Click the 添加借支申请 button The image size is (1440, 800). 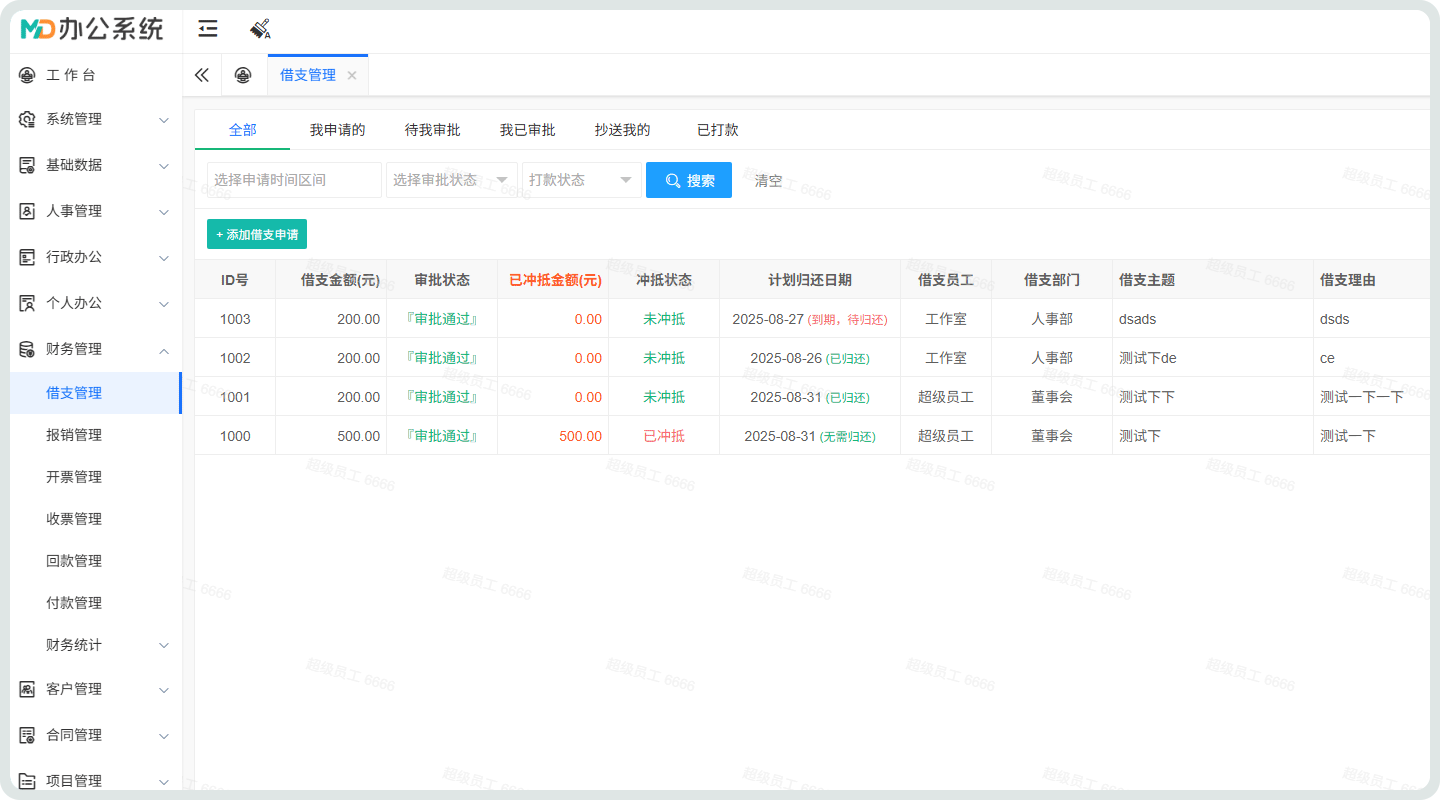257,234
